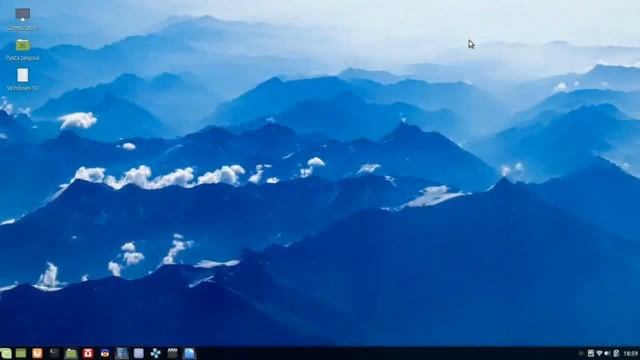Click the square tray applet icon
The width and height of the screenshot is (640, 360).
tap(591, 353)
